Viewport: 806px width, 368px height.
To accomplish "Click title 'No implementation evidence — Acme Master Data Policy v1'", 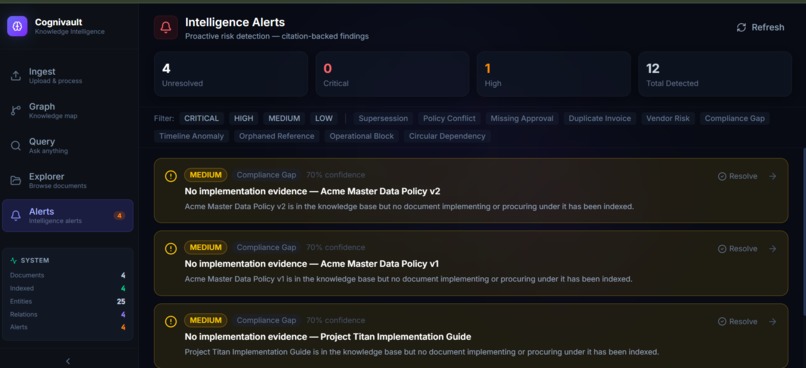I will tap(312, 264).
